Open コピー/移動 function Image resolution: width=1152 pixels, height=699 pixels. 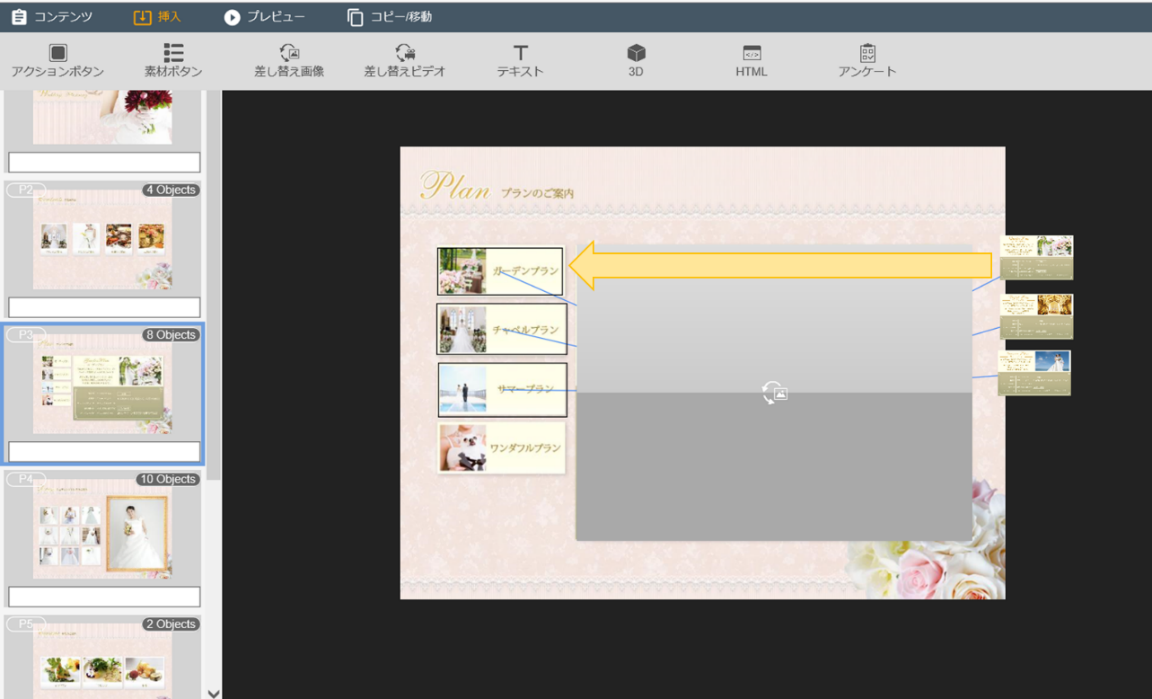[390, 17]
